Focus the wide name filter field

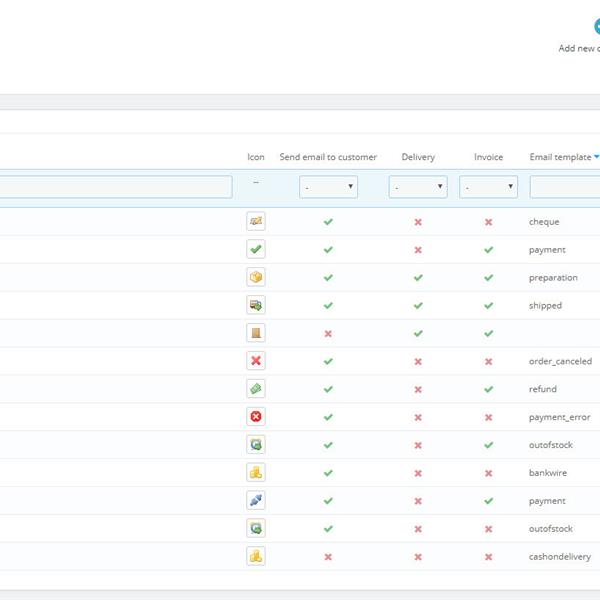click(116, 187)
